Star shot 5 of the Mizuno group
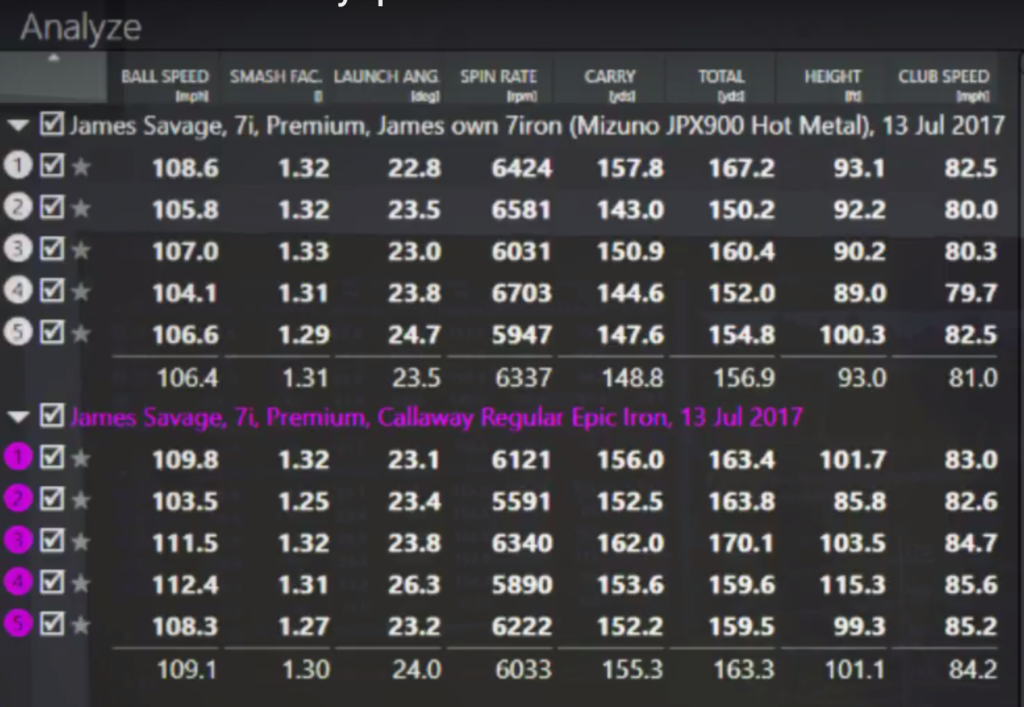The height and width of the screenshot is (707, 1024). (x=81, y=333)
